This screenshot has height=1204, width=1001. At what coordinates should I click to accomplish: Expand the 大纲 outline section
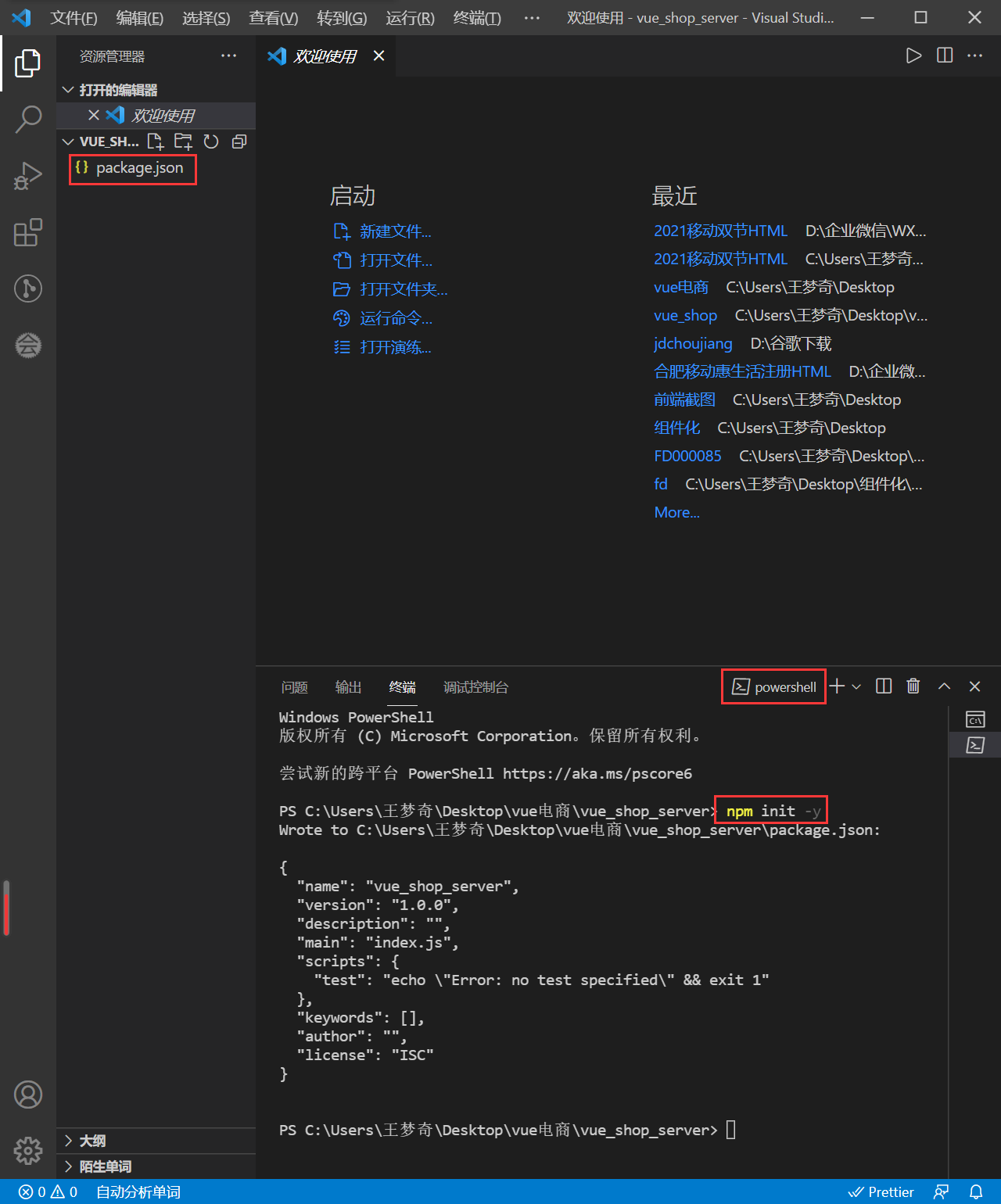(92, 1141)
